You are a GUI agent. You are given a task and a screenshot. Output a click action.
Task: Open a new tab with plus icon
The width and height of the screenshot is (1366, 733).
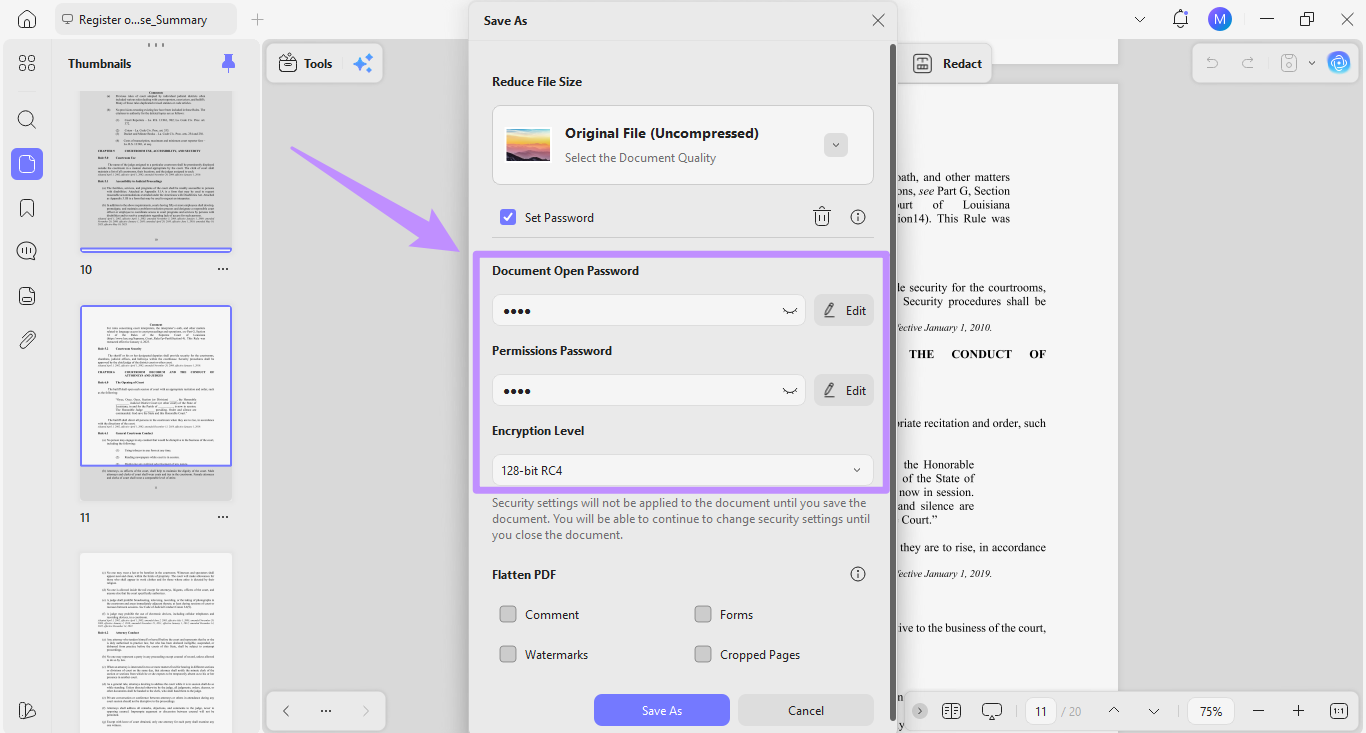257,19
